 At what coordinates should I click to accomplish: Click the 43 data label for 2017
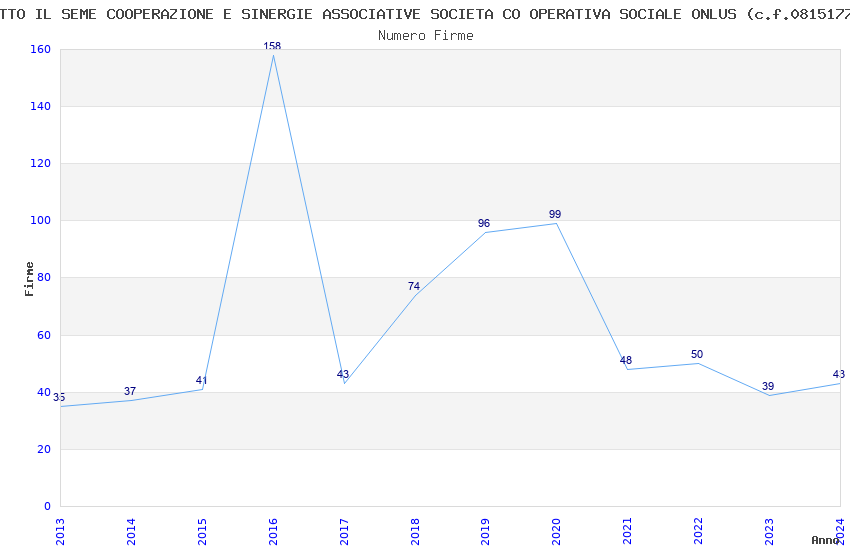point(343,374)
